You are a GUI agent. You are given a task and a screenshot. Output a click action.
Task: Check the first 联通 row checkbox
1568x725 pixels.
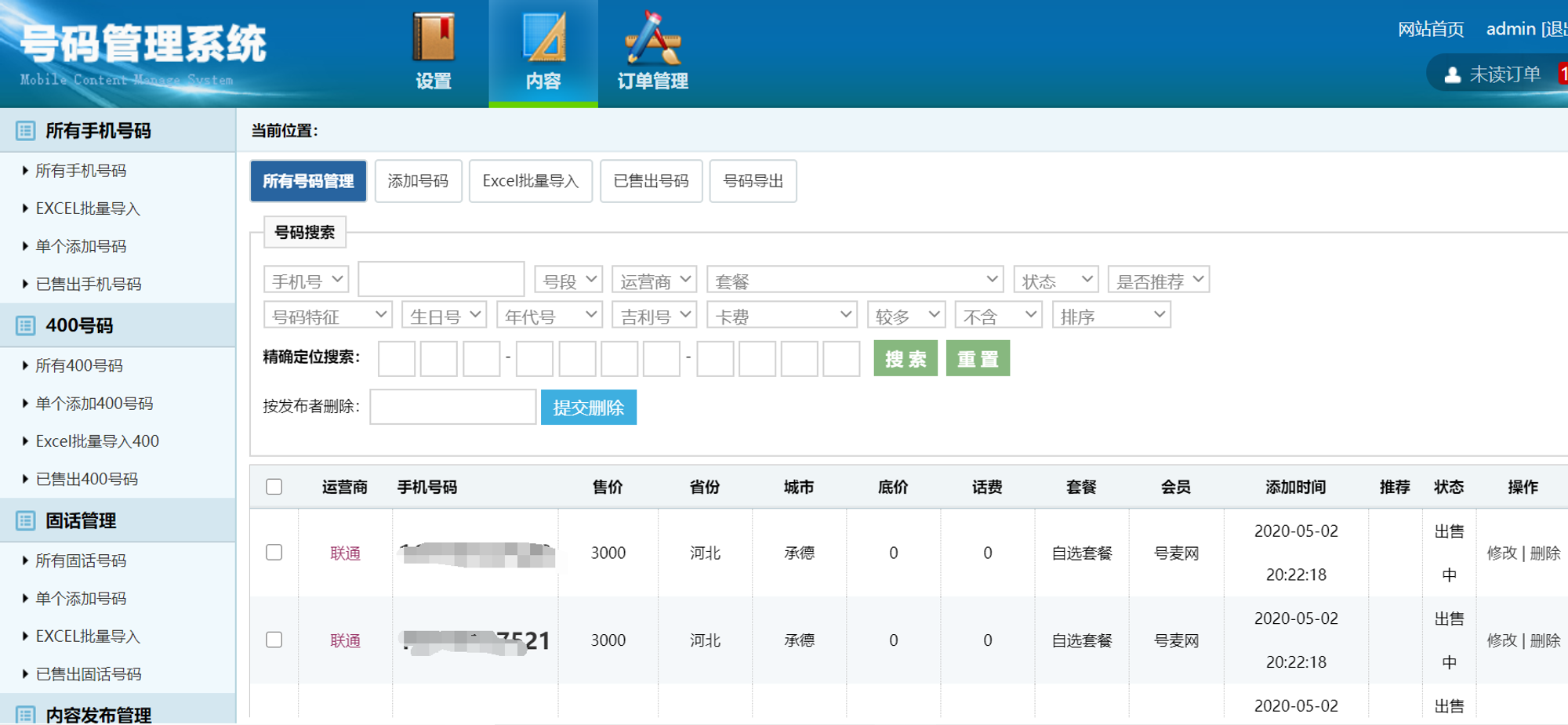click(274, 553)
